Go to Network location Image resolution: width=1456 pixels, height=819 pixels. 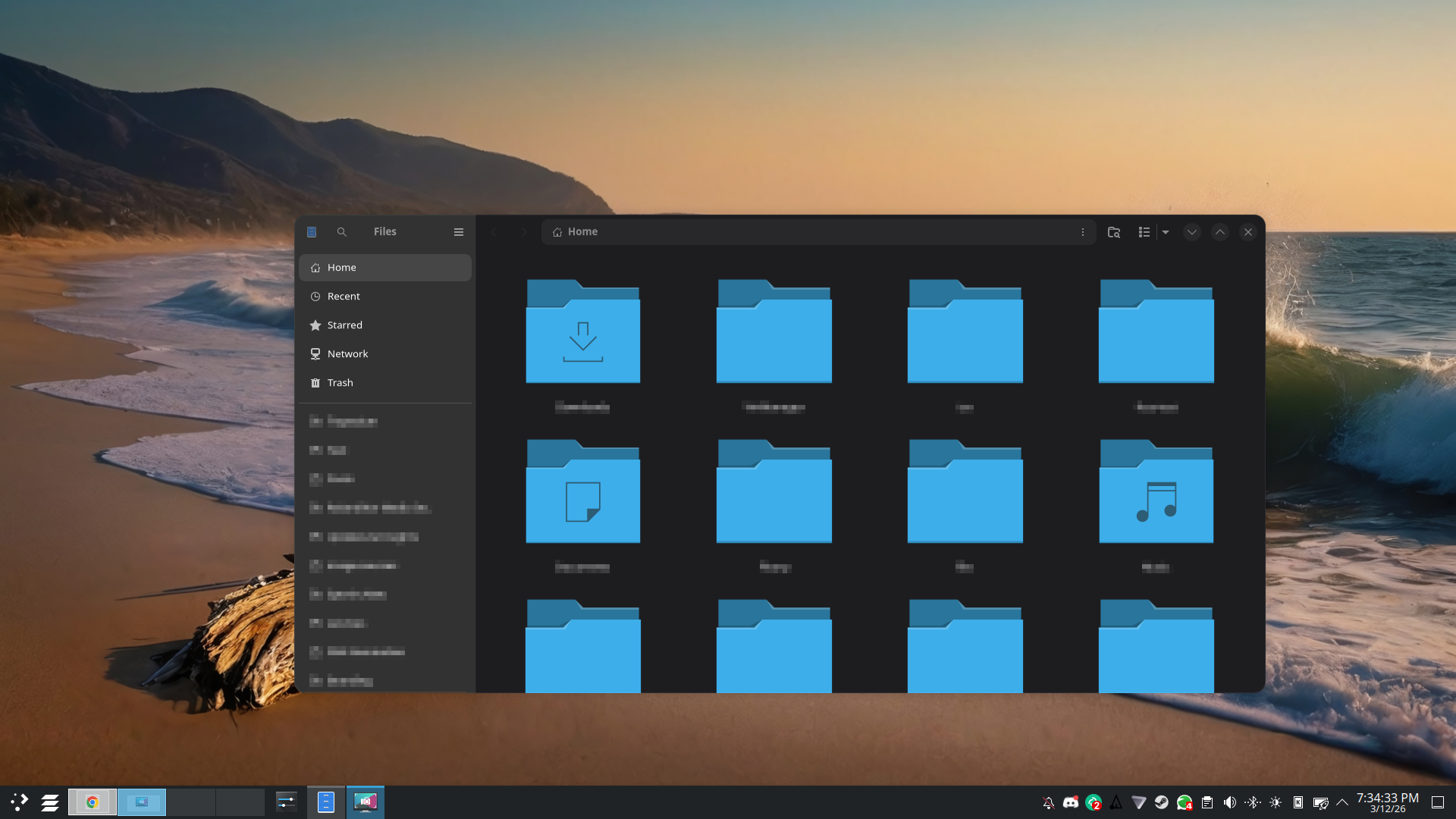click(347, 354)
